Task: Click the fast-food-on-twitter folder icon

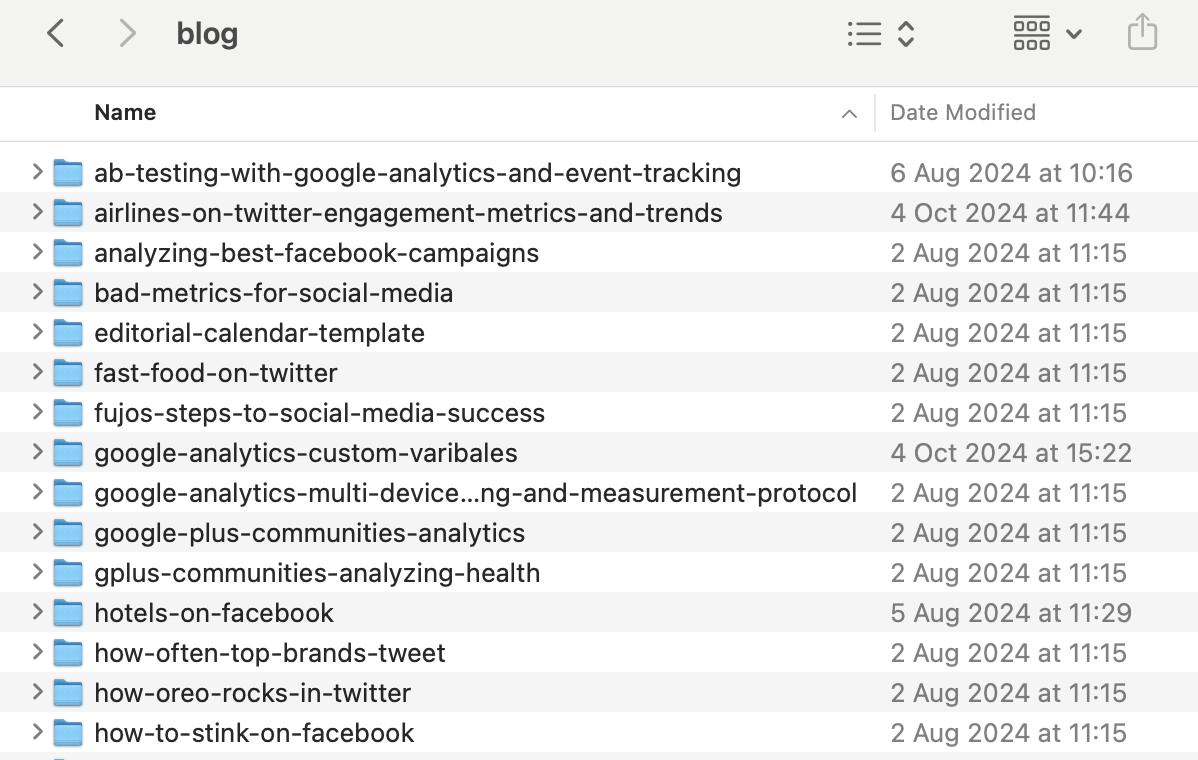Action: [x=68, y=373]
